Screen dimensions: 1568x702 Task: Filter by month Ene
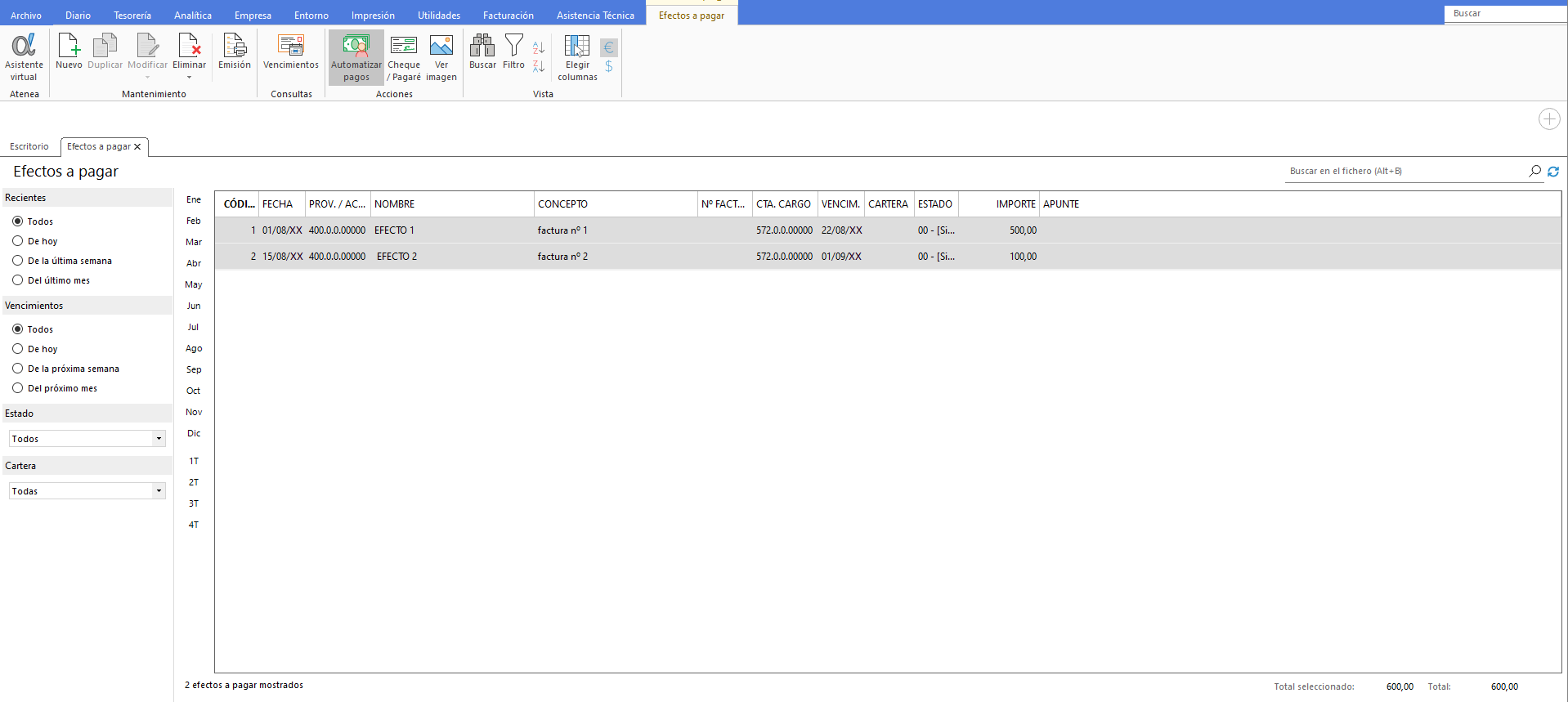[x=194, y=199]
